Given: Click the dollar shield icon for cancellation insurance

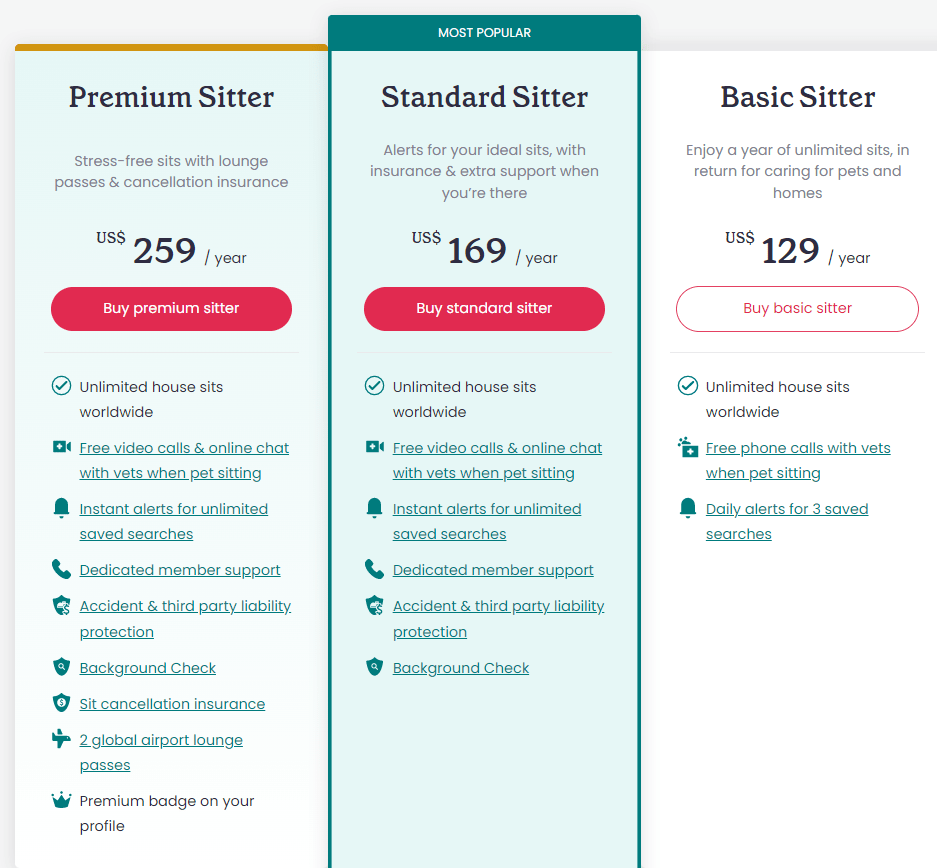Looking at the screenshot, I should point(62,703).
